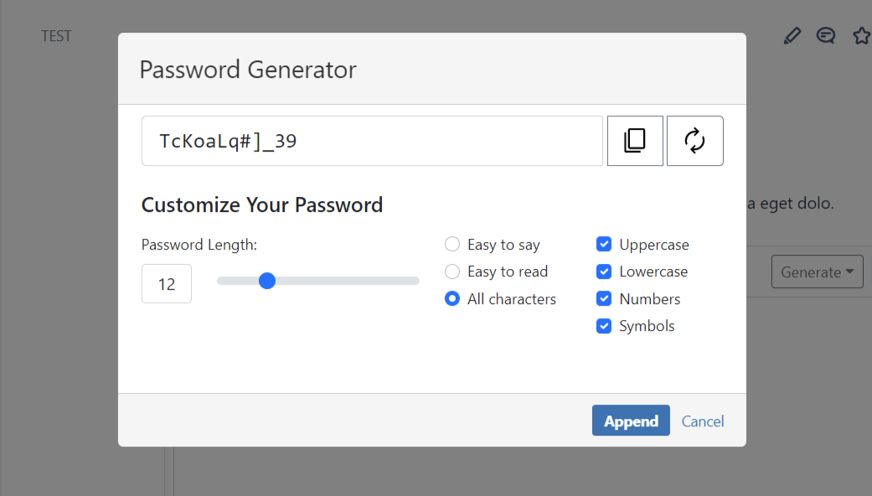Click the password length slider handle
Screen dimensions: 872x496
point(267,281)
